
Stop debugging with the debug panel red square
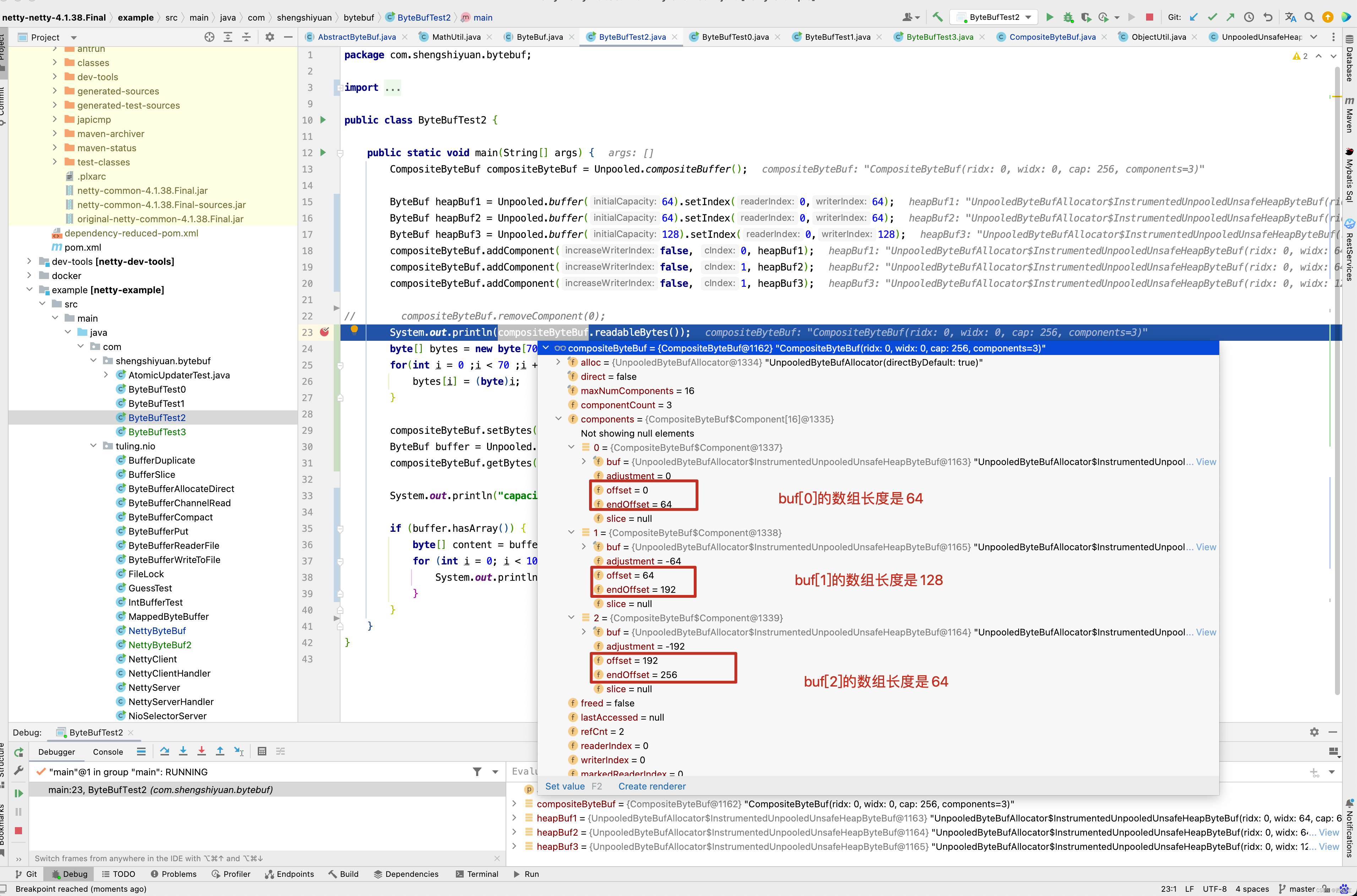click(18, 830)
